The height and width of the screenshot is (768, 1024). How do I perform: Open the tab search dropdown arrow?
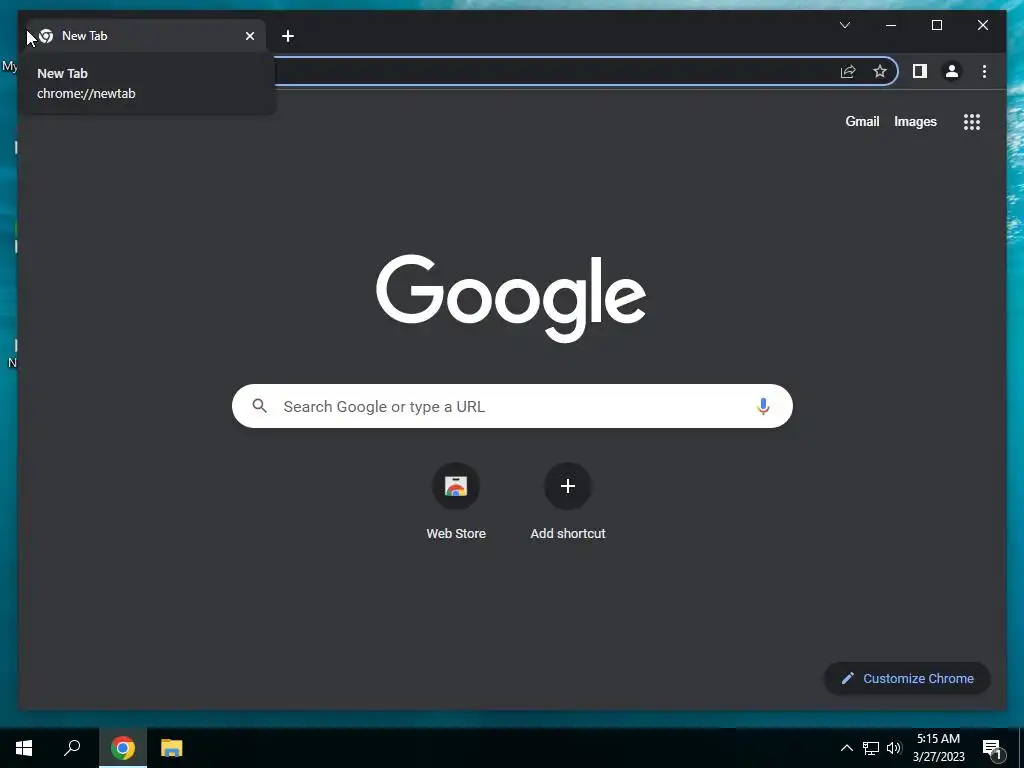click(844, 25)
